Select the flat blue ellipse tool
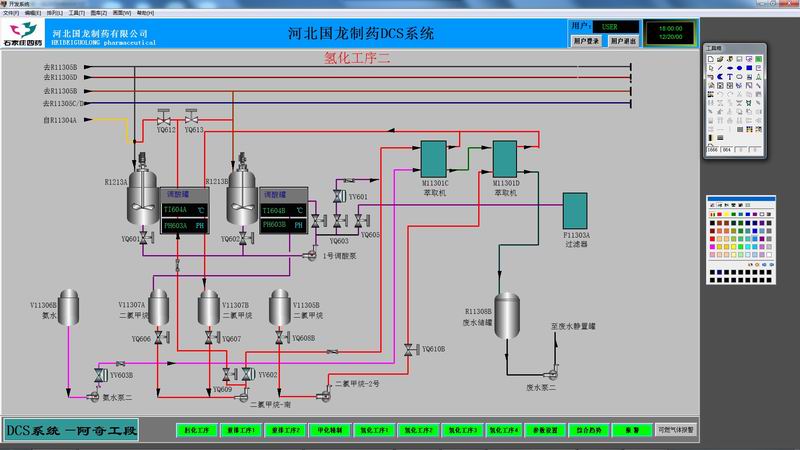The height and width of the screenshot is (450, 800). pos(730,68)
